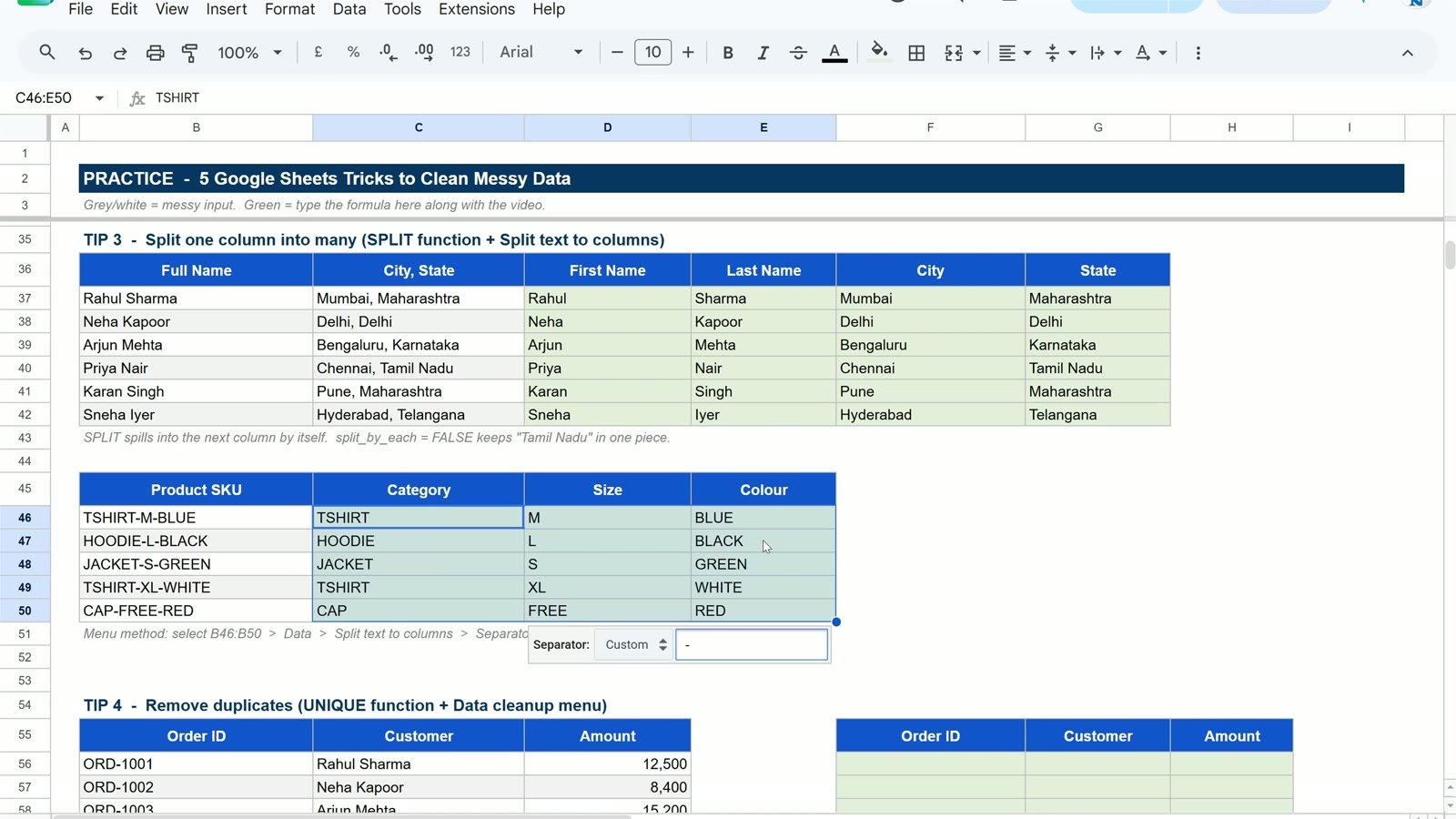Click the print icon
The image size is (1456, 819).
pyautogui.click(x=156, y=53)
